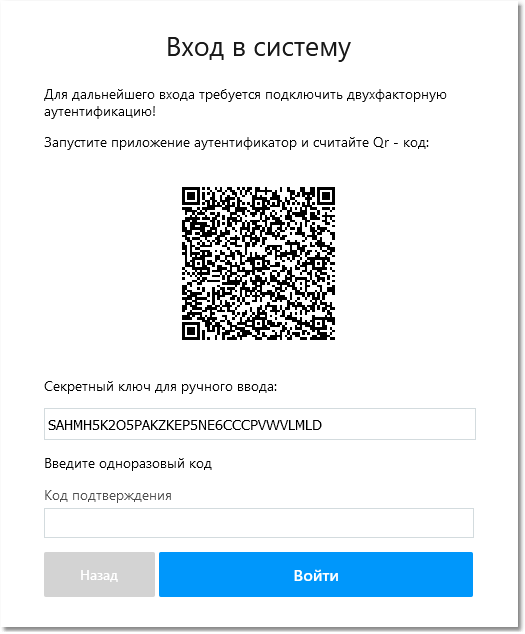Click the greyed Назад back button

click(99, 574)
